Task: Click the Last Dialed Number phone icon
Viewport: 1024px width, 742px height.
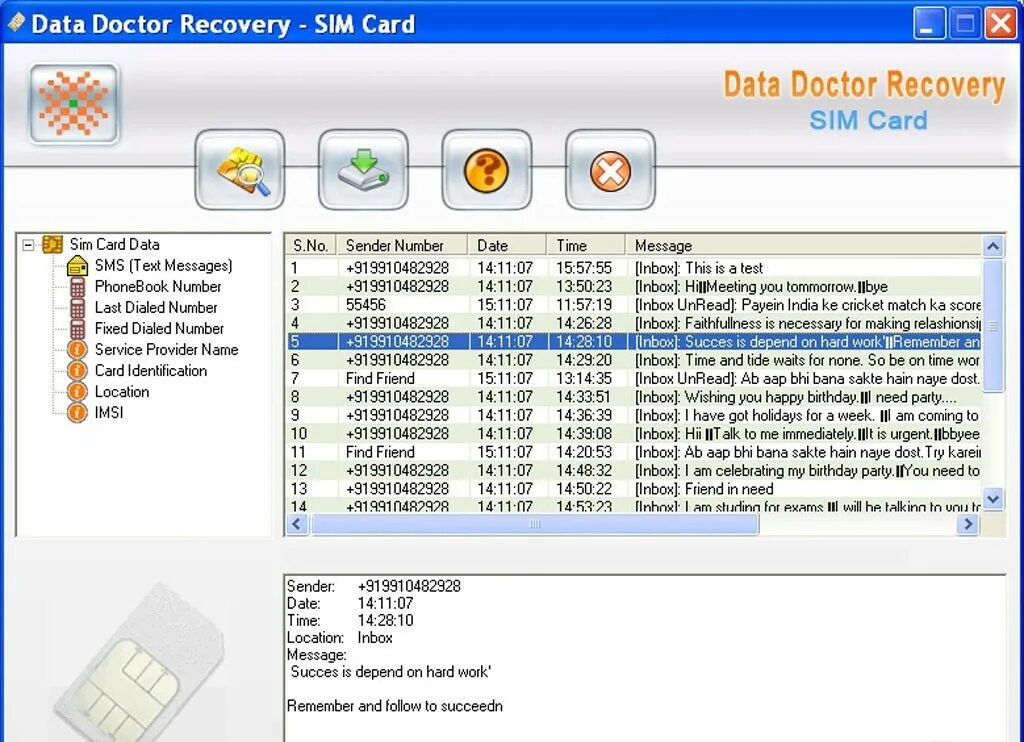Action: [78, 308]
